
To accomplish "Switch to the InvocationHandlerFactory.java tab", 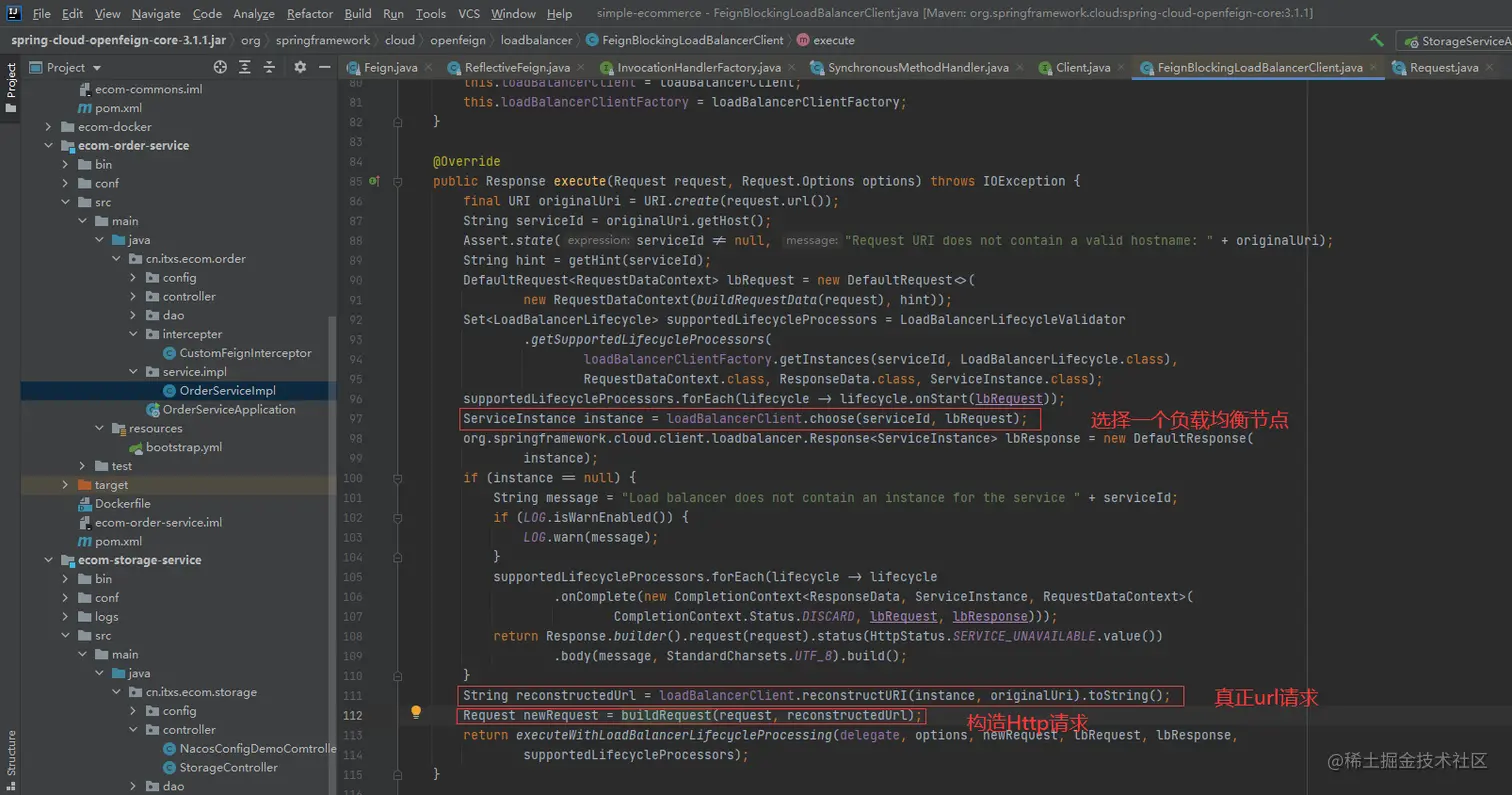I will point(699,68).
